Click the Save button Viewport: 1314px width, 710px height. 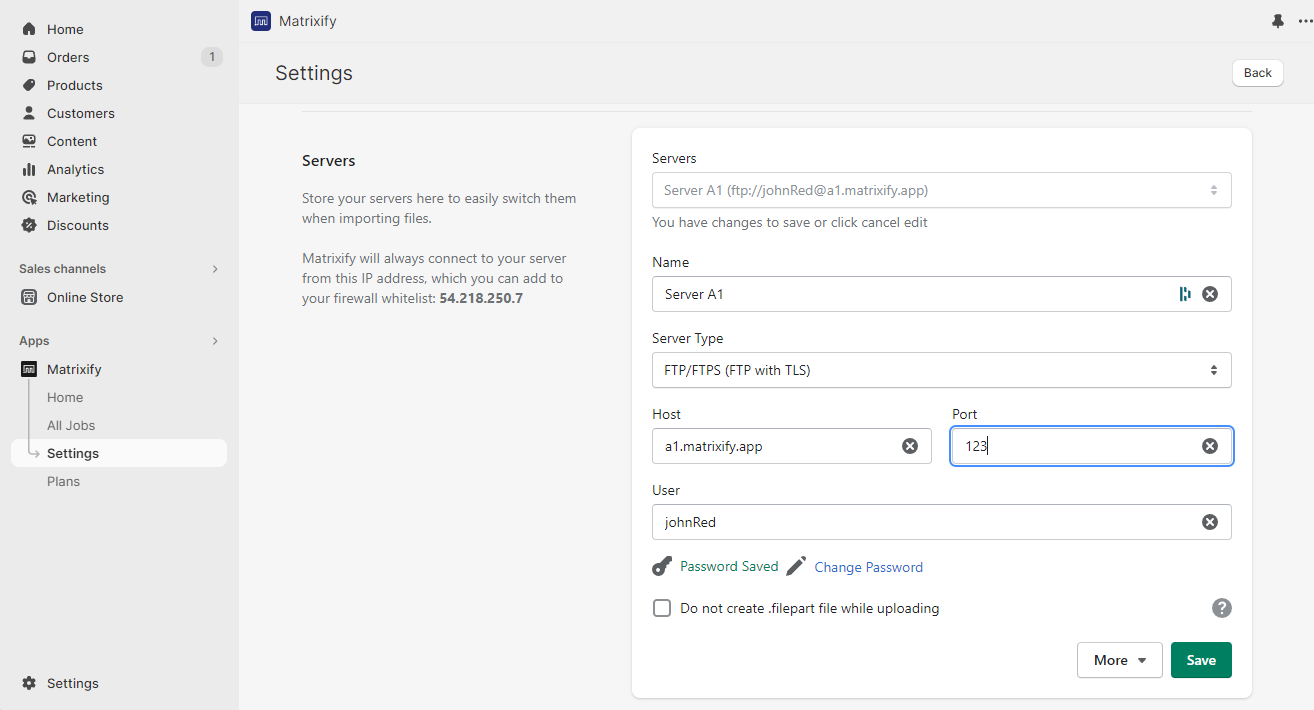(x=1201, y=660)
